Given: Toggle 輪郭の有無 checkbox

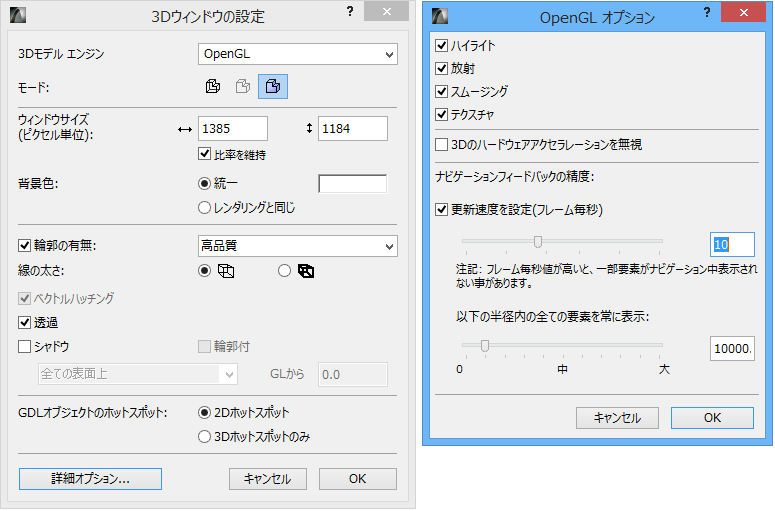Looking at the screenshot, I should coord(24,245).
